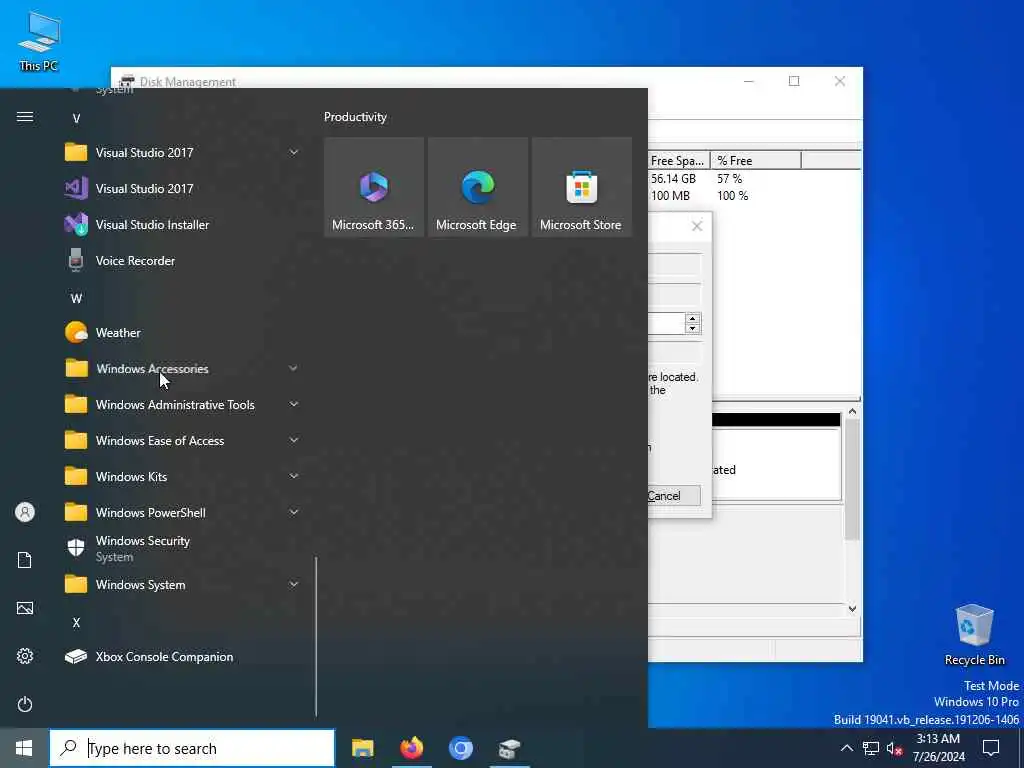Close the Disk Management dialog with X
1024x768 pixels.
click(x=697, y=226)
